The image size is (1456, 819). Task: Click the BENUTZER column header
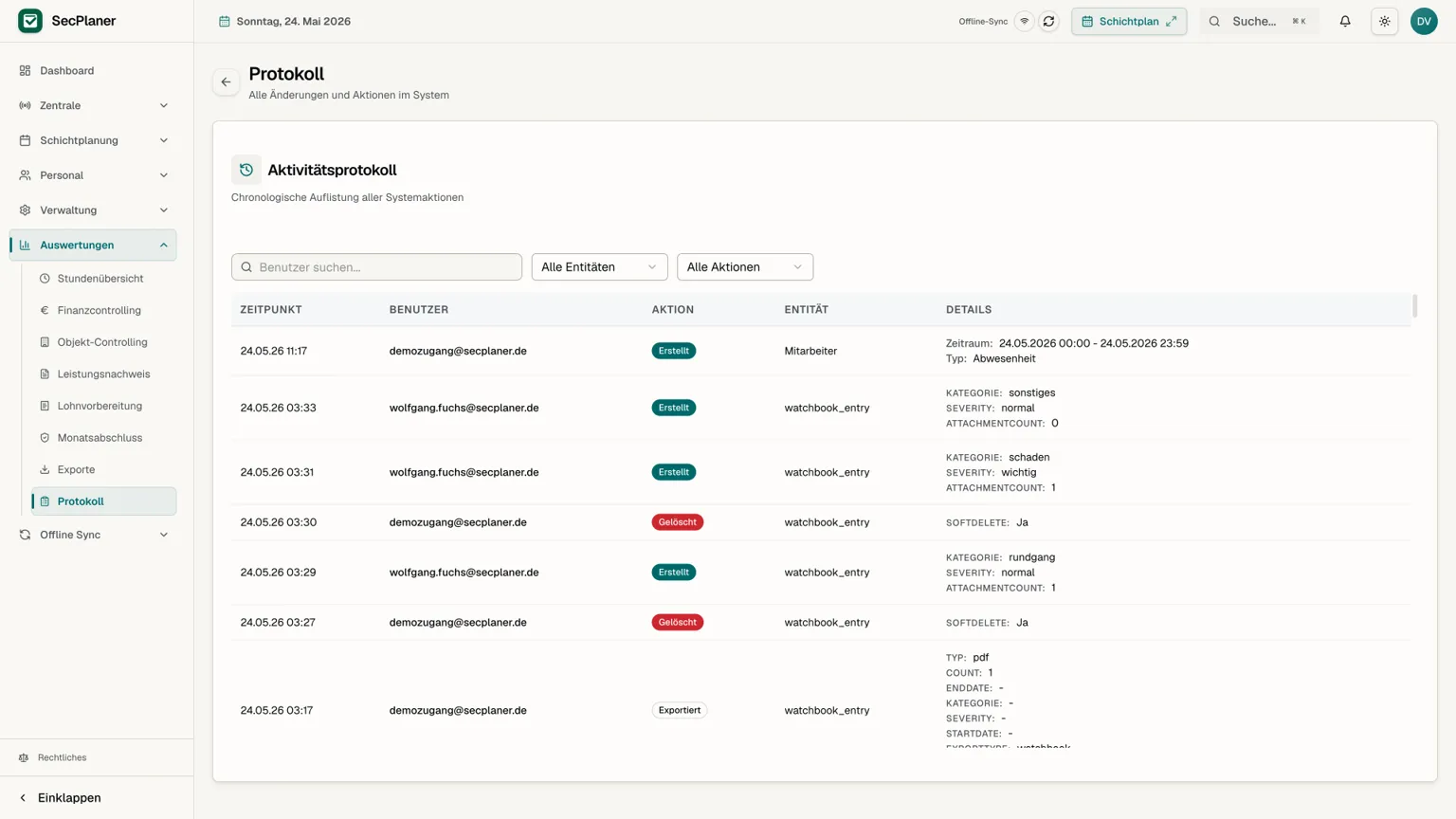click(419, 310)
